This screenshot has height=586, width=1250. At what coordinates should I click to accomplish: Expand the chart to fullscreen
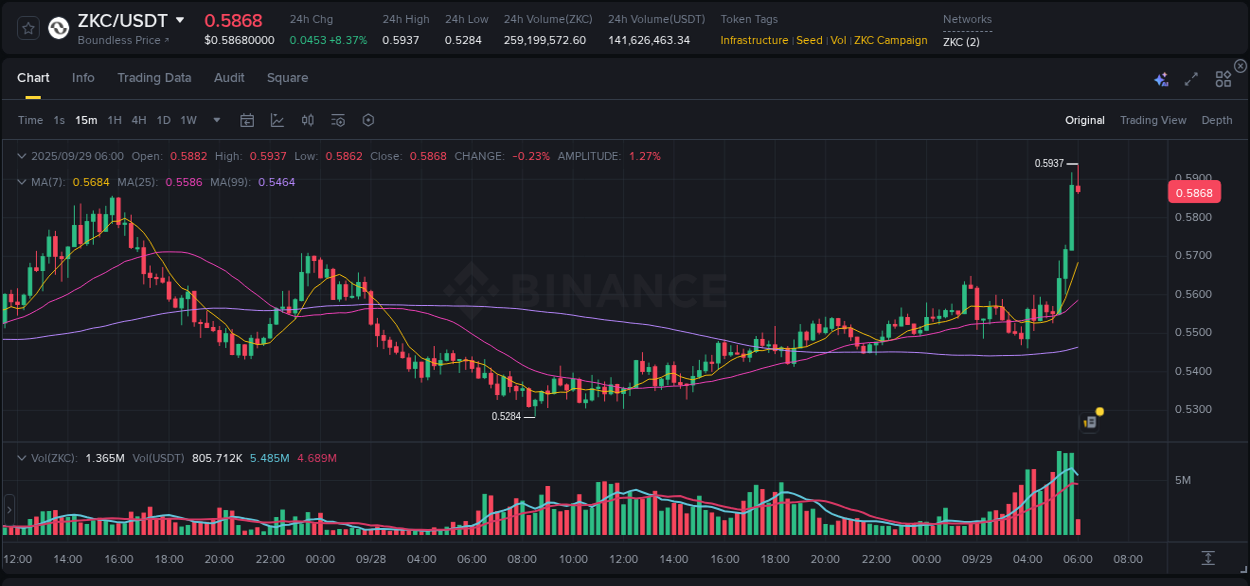1190,78
